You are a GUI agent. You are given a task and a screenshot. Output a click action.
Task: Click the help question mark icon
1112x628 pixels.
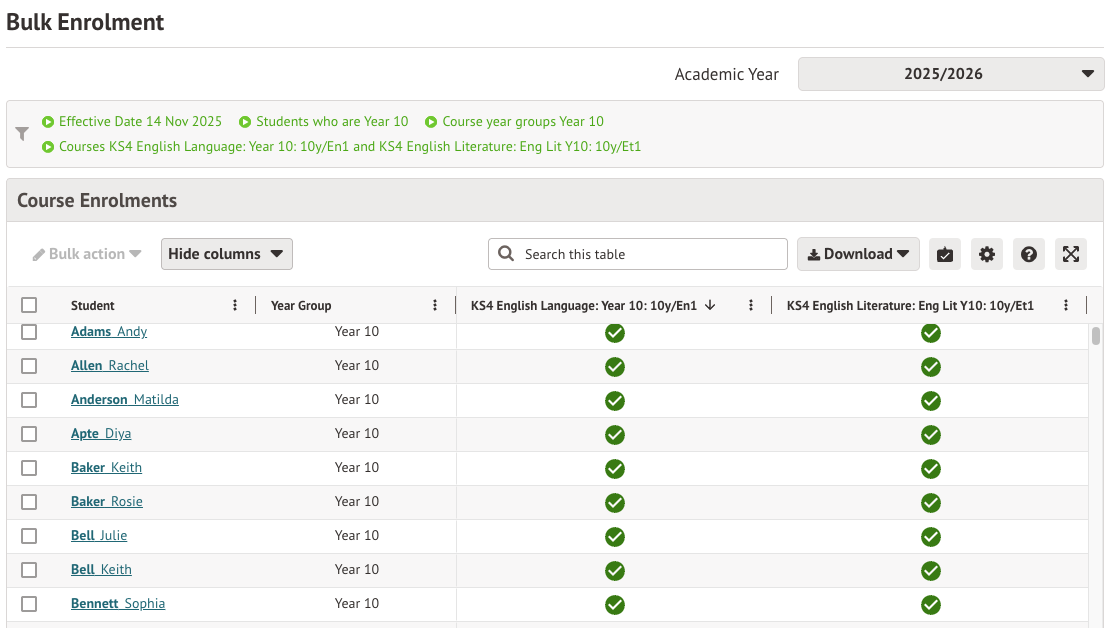1028,254
